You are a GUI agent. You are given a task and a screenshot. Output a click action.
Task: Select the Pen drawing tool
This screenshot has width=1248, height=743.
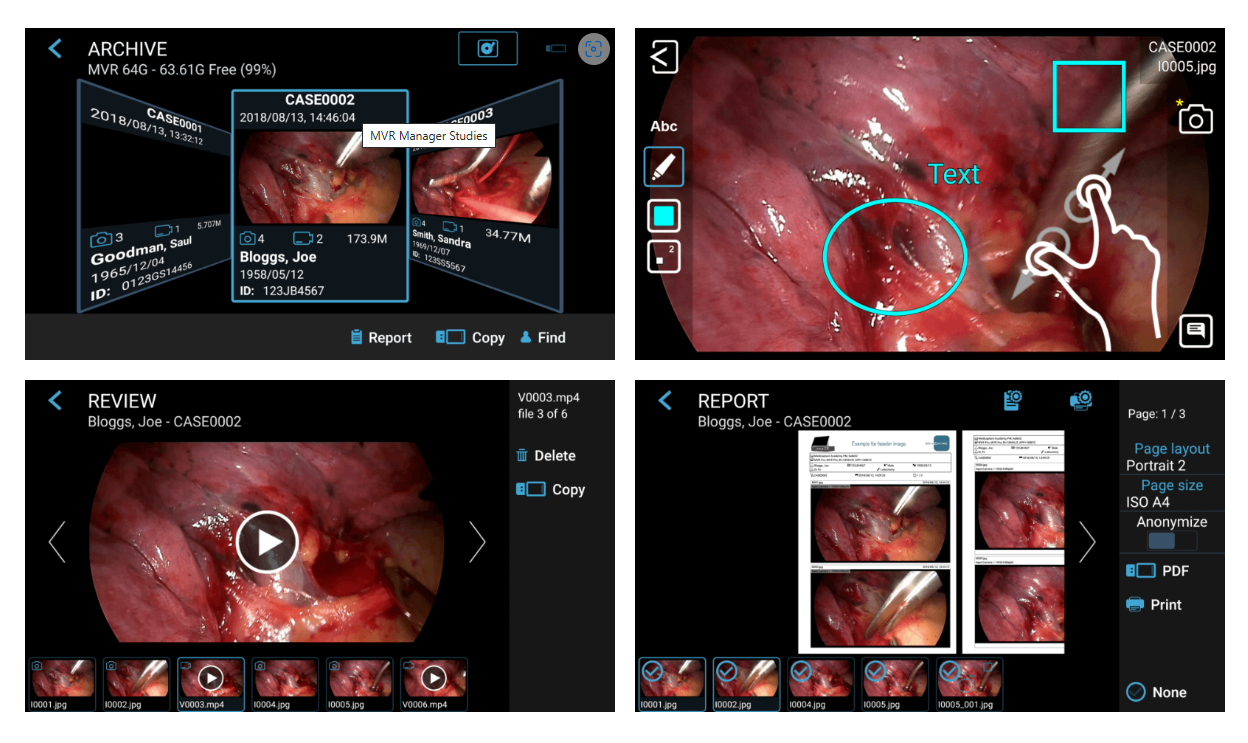tap(664, 167)
